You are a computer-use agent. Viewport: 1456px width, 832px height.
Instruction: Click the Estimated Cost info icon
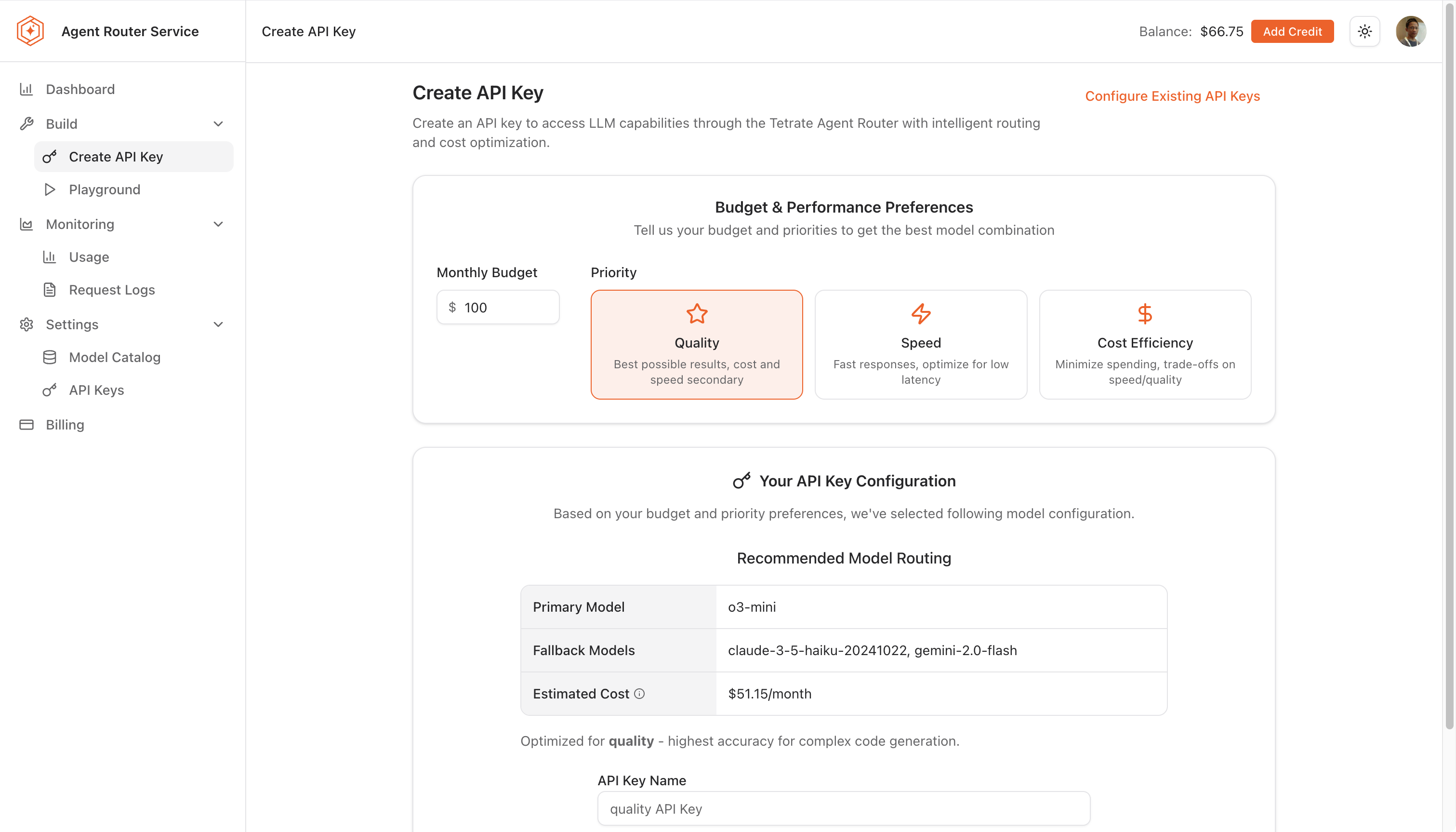(x=639, y=693)
